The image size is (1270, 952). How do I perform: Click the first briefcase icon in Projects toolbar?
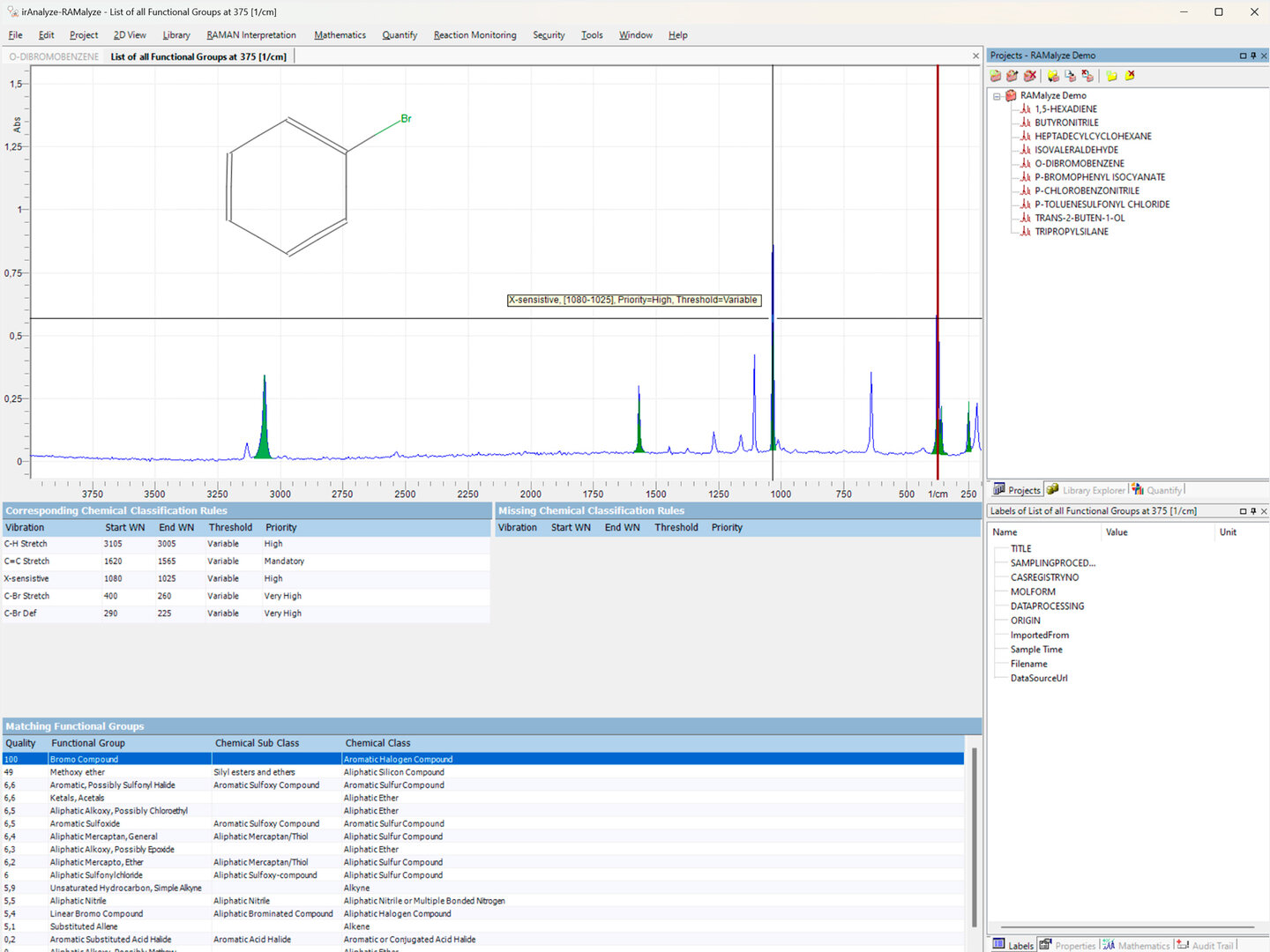[996, 76]
